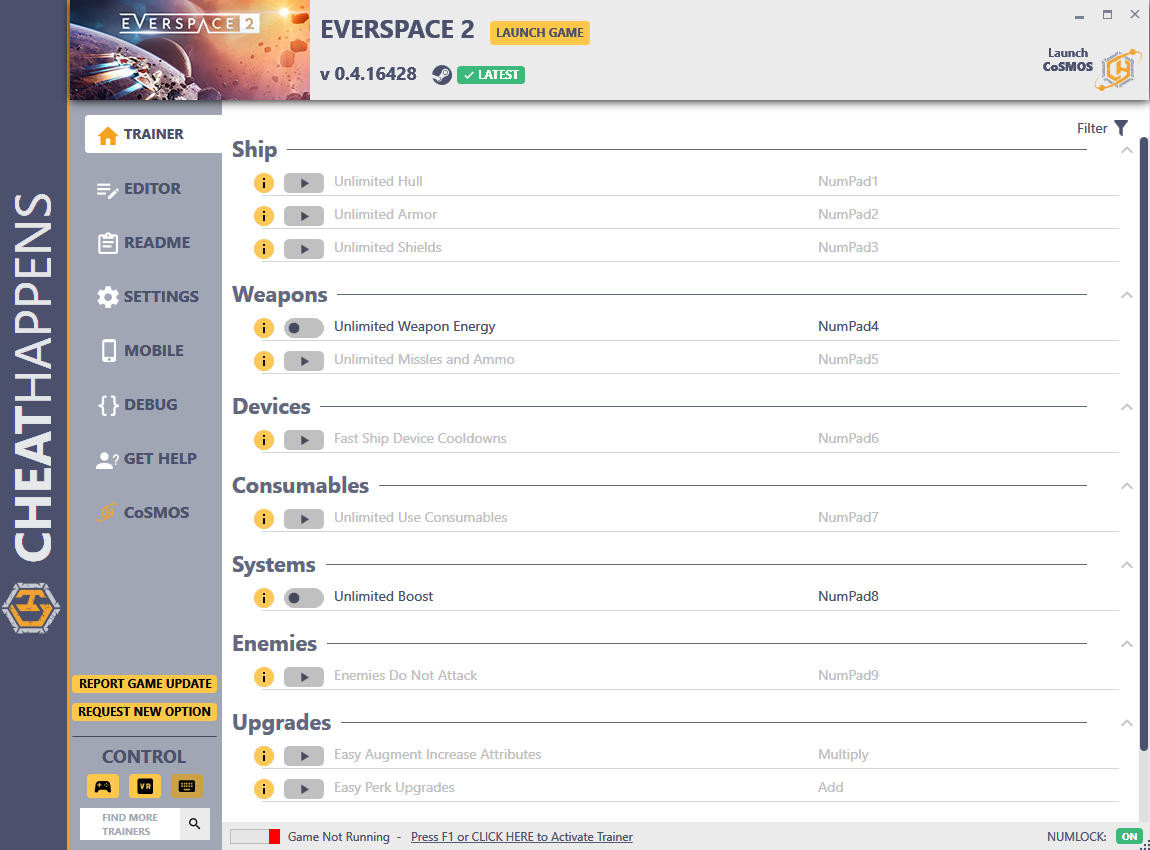Open the Trainer tab
This screenshot has width=1150, height=850.
(x=153, y=134)
